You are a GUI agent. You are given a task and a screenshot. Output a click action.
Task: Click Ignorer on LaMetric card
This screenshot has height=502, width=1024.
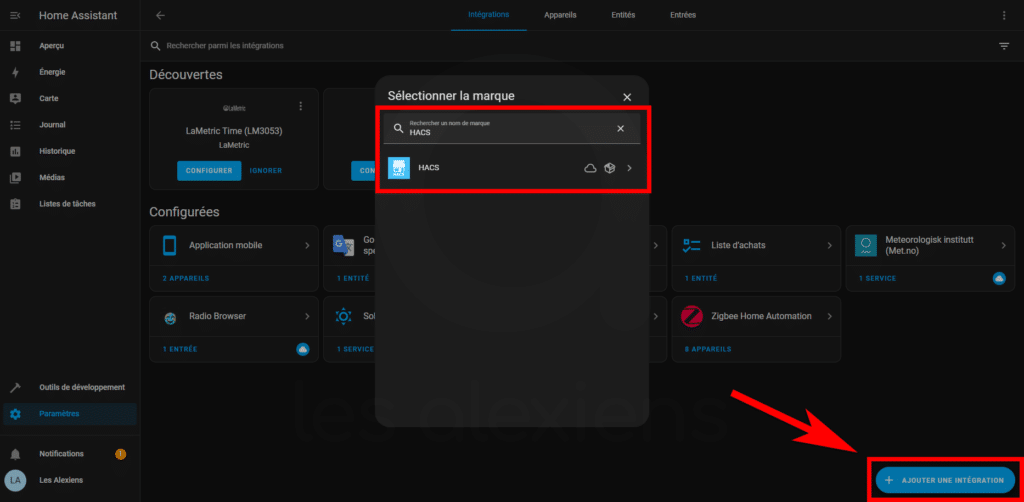tap(266, 171)
